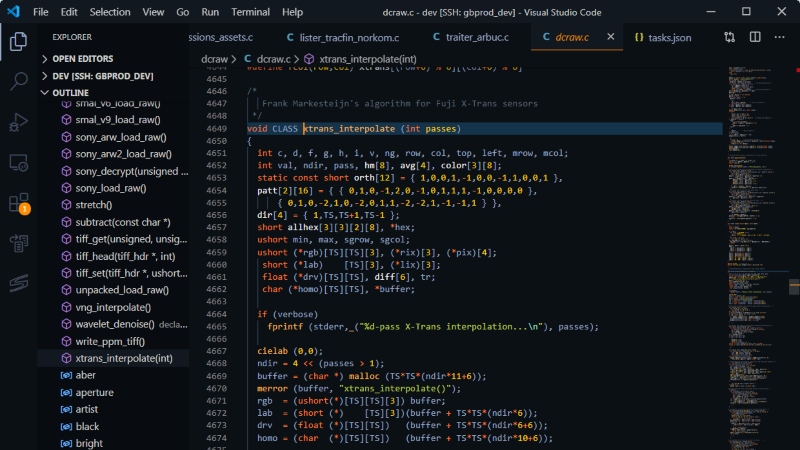Switch to lister_tracfin_norkom.c tab
Viewport: 800px width, 450px height.
343,37
